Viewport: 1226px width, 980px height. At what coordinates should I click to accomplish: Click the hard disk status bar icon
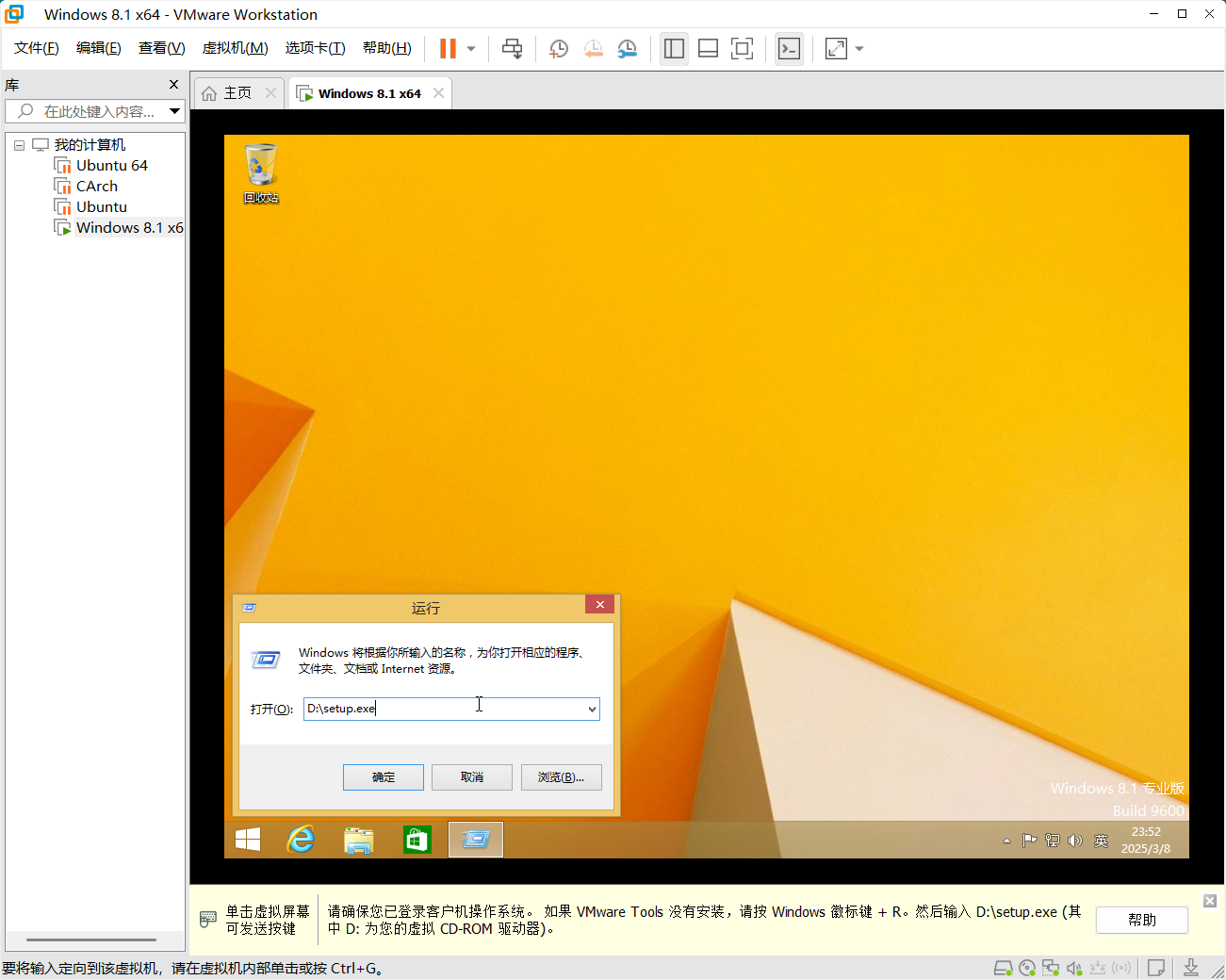[x=1004, y=968]
